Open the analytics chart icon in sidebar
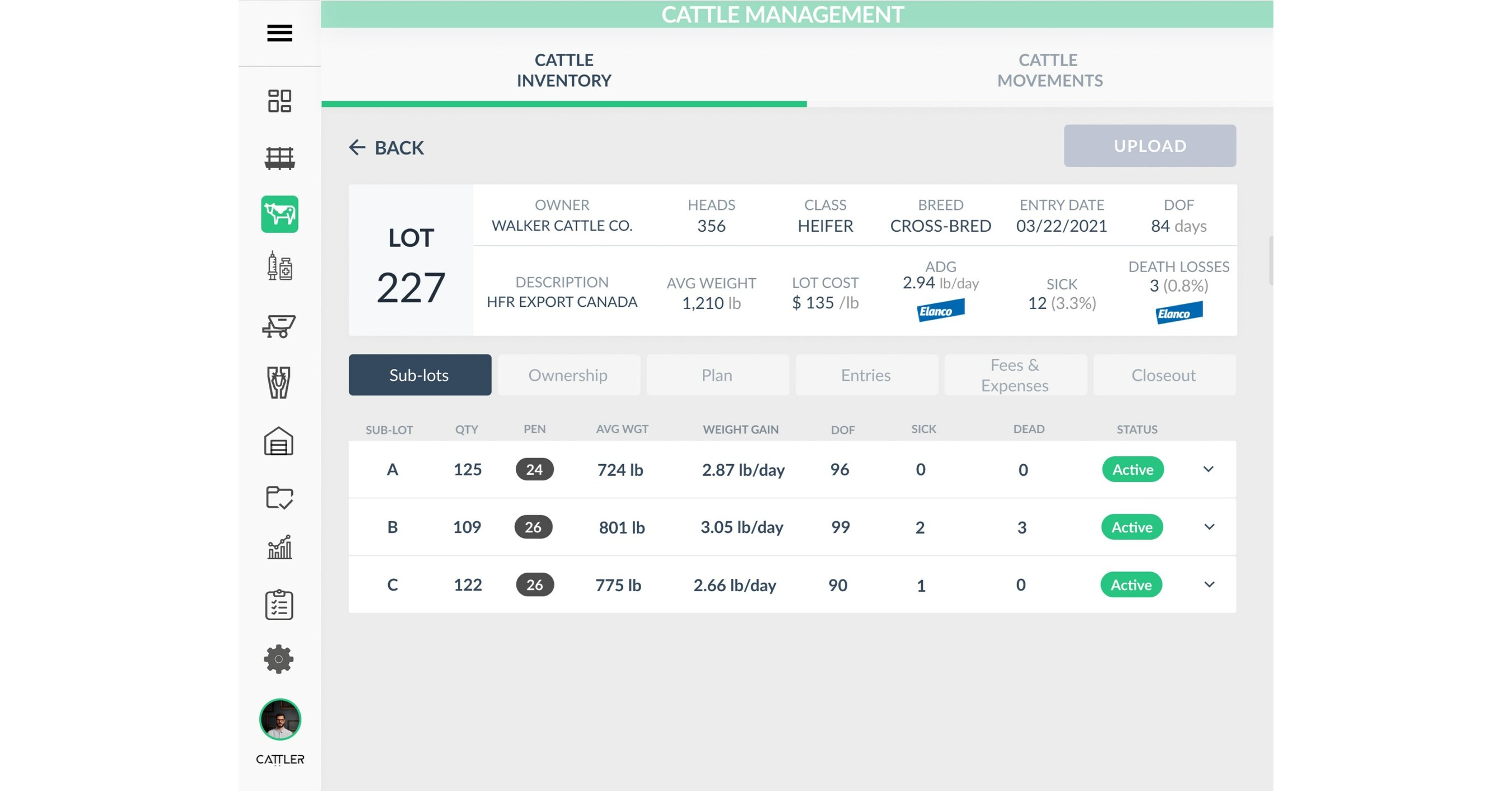The image size is (1512, 791). click(x=279, y=547)
